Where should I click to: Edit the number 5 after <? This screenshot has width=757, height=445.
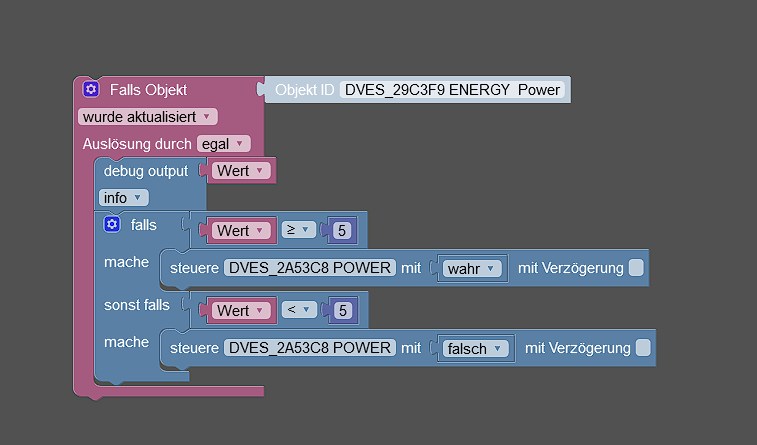[x=343, y=310]
